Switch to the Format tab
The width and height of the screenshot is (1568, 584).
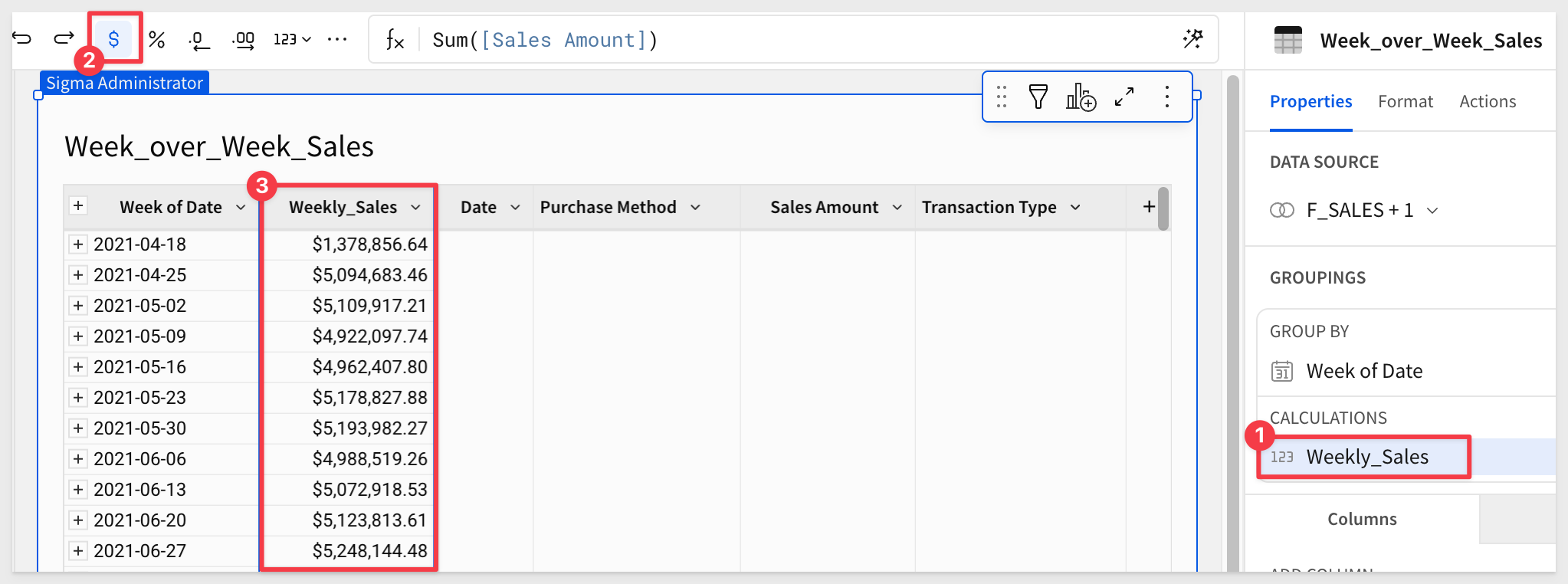pyautogui.click(x=1405, y=102)
